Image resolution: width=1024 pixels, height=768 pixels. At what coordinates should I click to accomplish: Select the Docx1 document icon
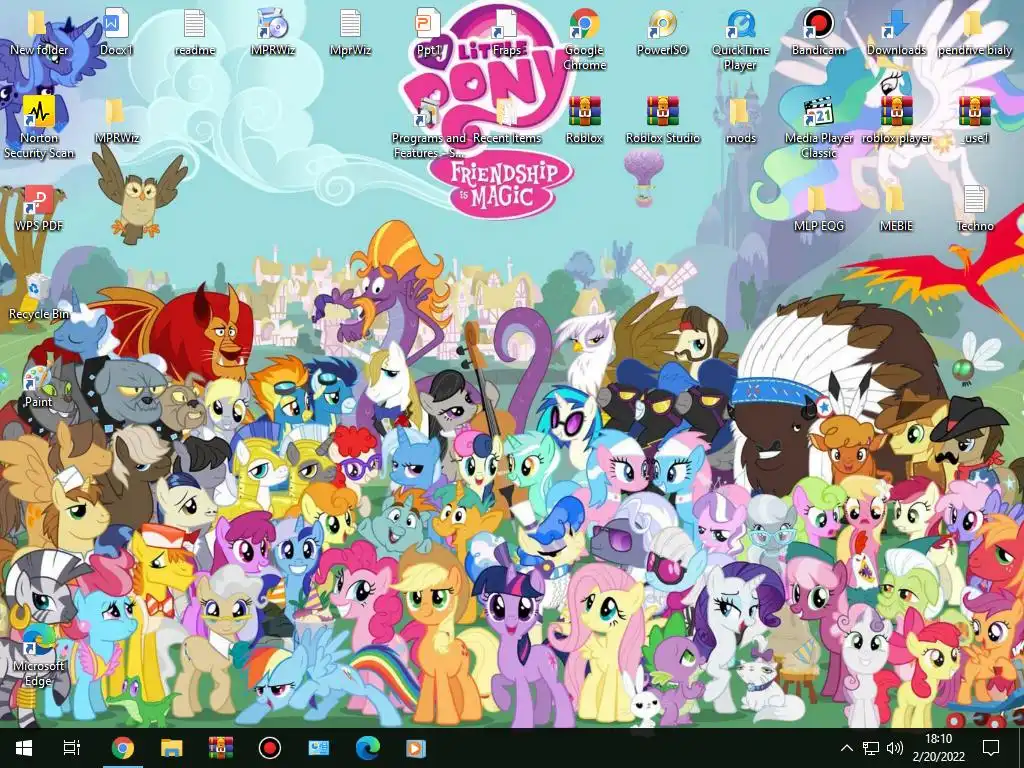point(116,33)
